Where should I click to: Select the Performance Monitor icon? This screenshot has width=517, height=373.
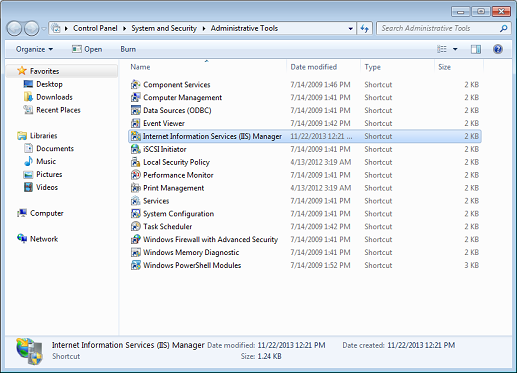pos(135,175)
